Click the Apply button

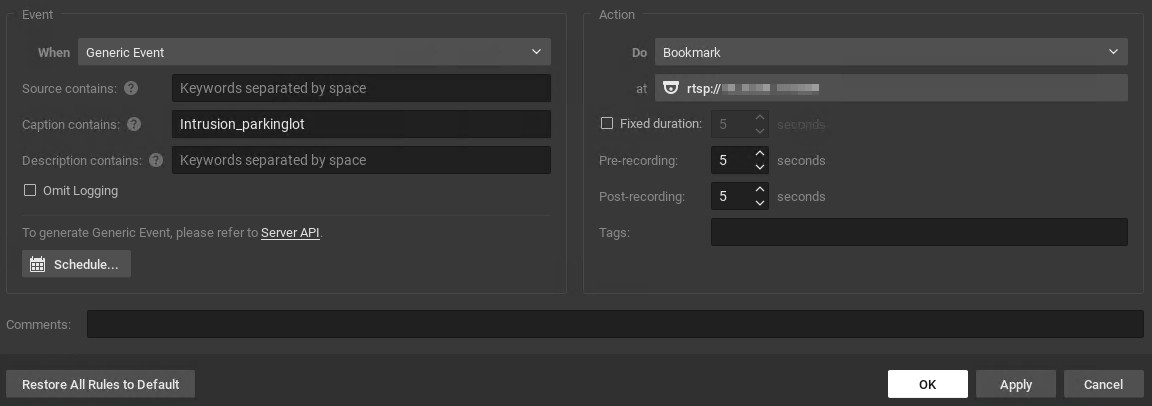tap(1015, 384)
